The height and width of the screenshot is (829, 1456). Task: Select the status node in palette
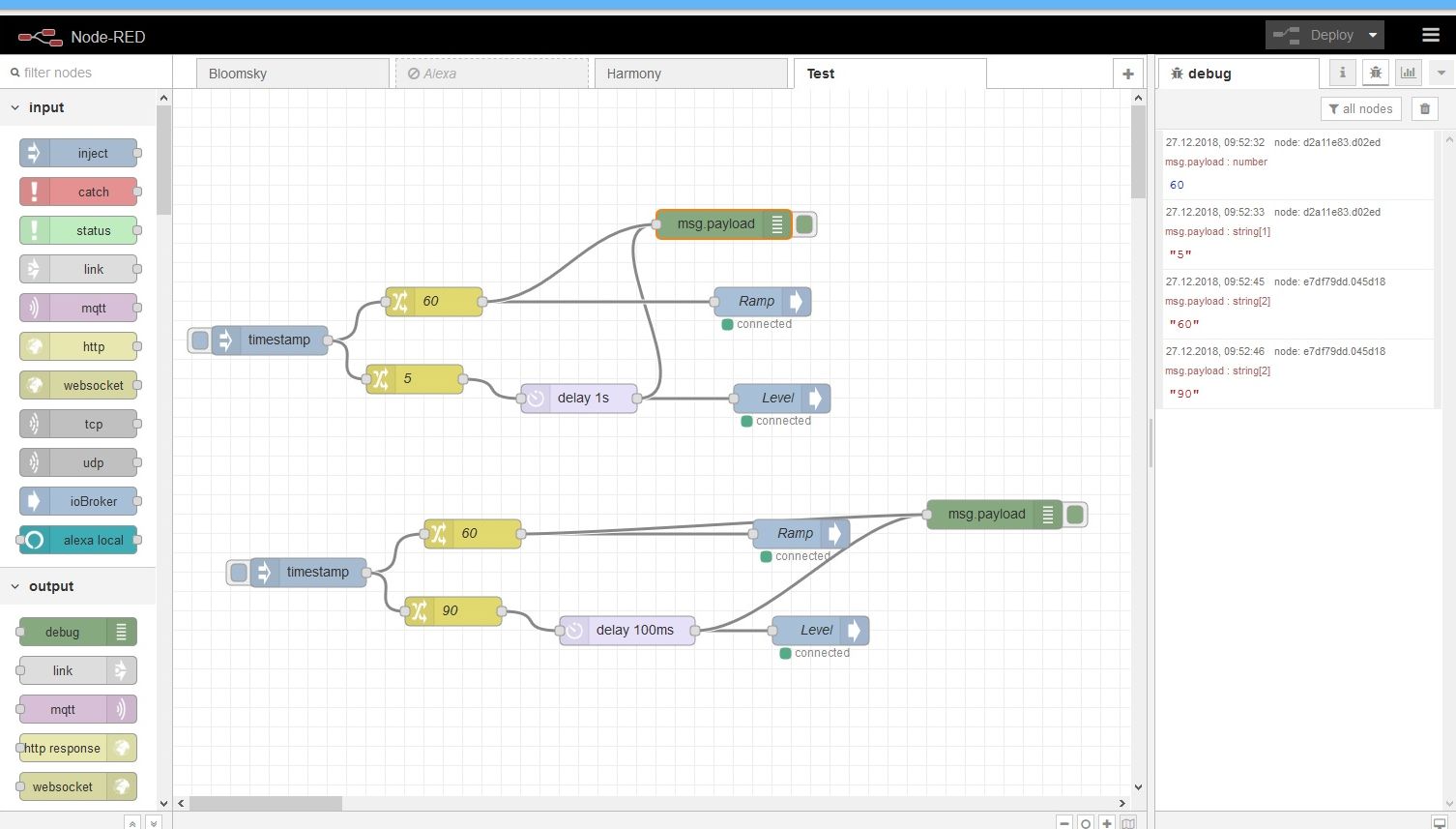pos(78,230)
